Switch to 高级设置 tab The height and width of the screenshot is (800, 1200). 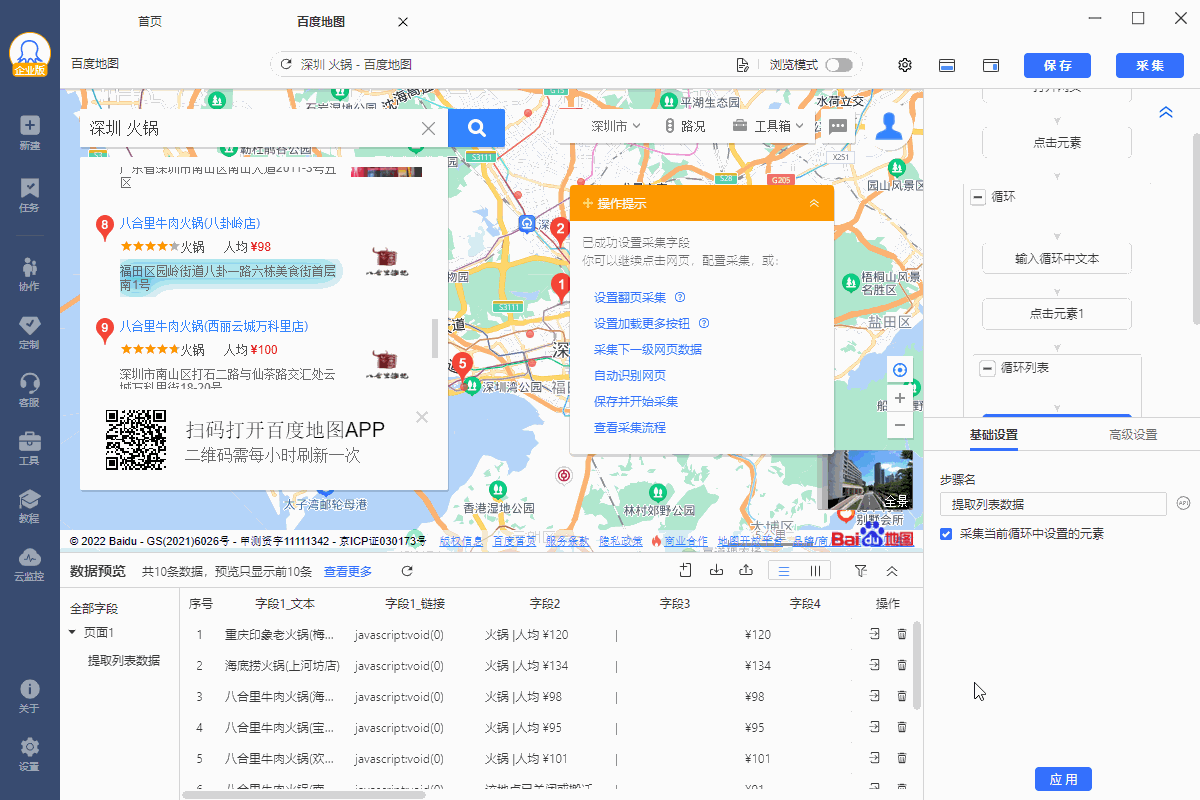[x=1133, y=435]
